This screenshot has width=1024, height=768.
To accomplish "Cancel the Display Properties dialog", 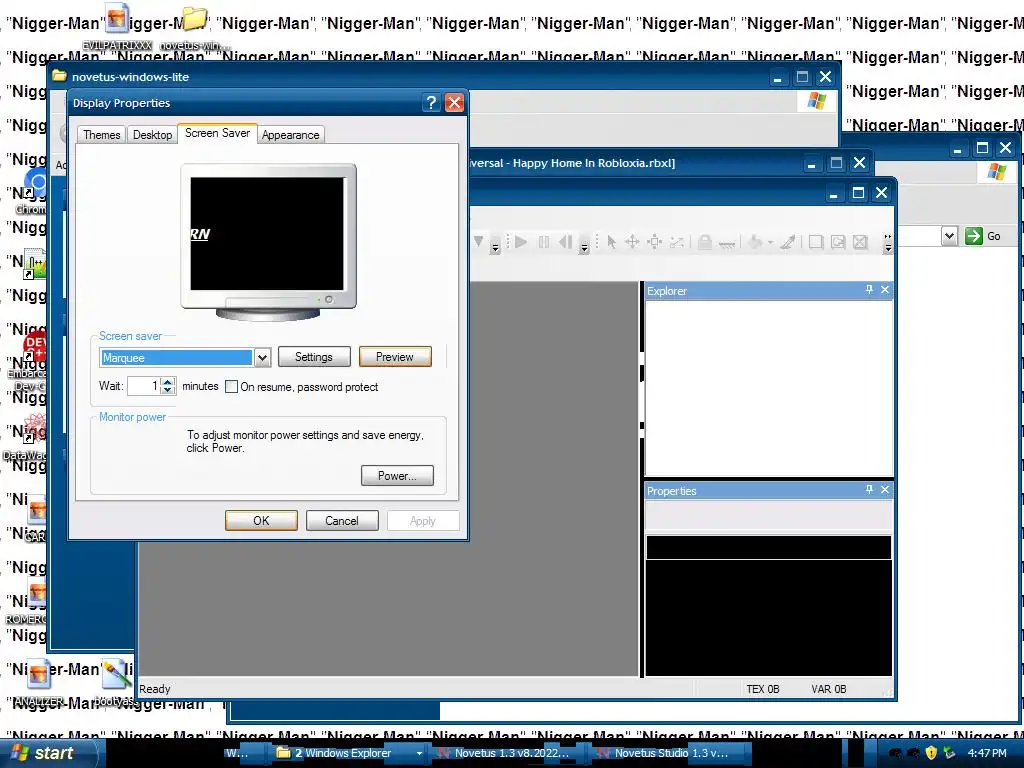I will 342,520.
